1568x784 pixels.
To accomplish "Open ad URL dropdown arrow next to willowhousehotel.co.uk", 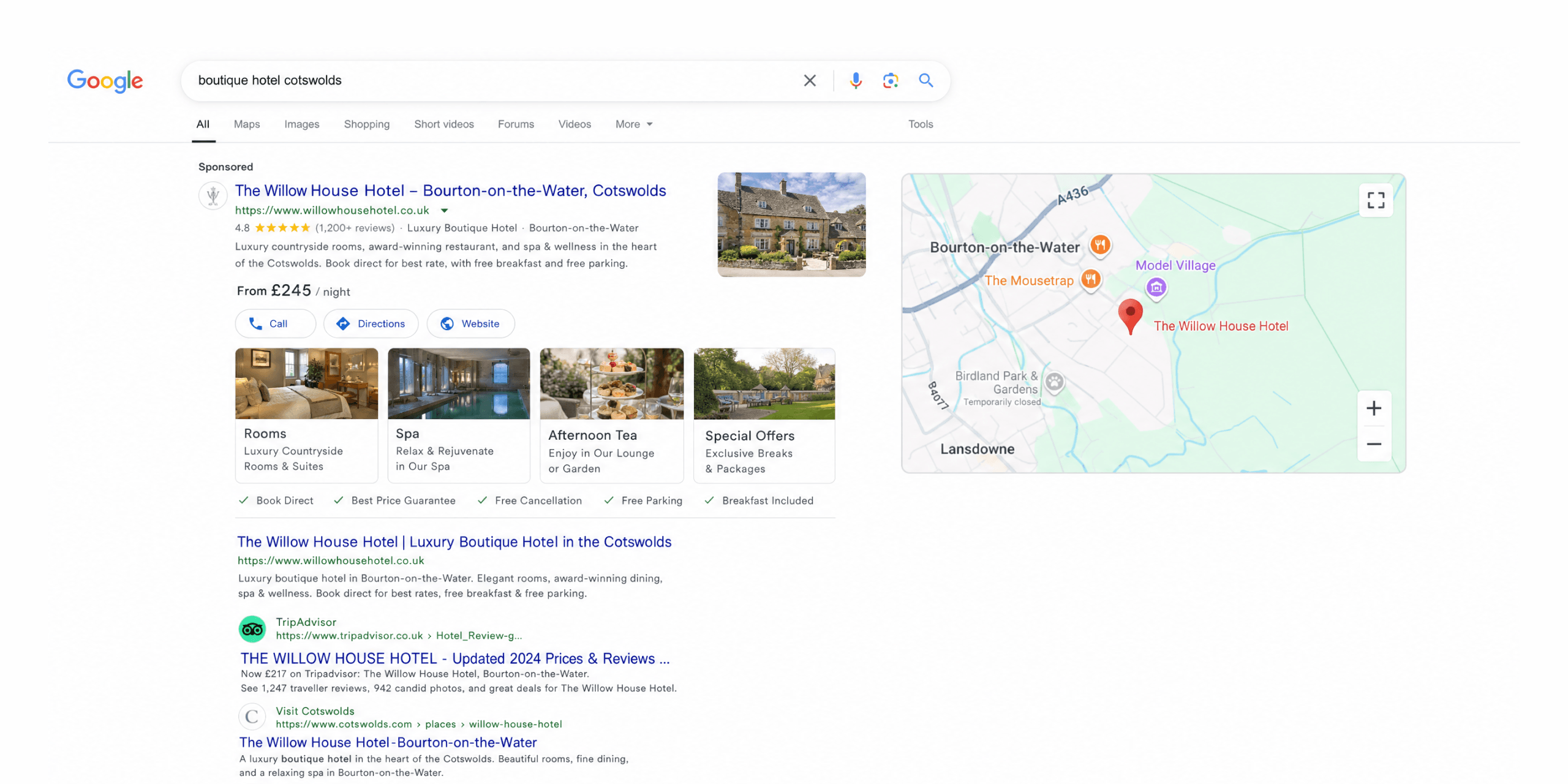I will (x=444, y=210).
